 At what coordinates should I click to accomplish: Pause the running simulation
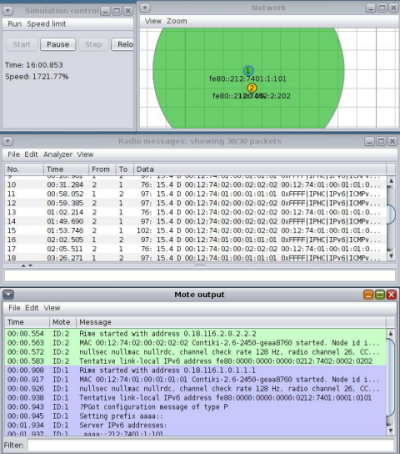58,44
